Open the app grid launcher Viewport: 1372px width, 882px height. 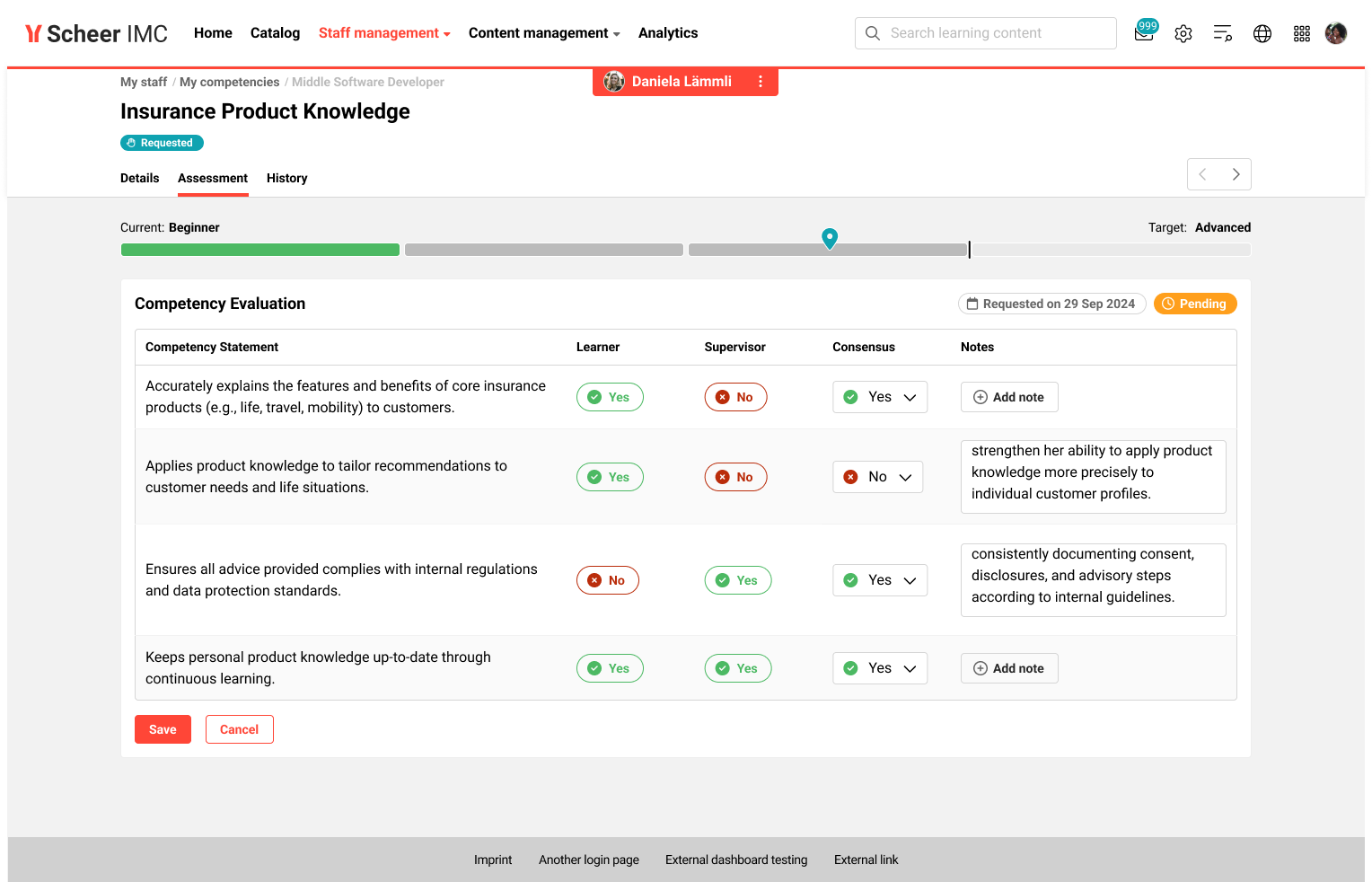click(1301, 33)
